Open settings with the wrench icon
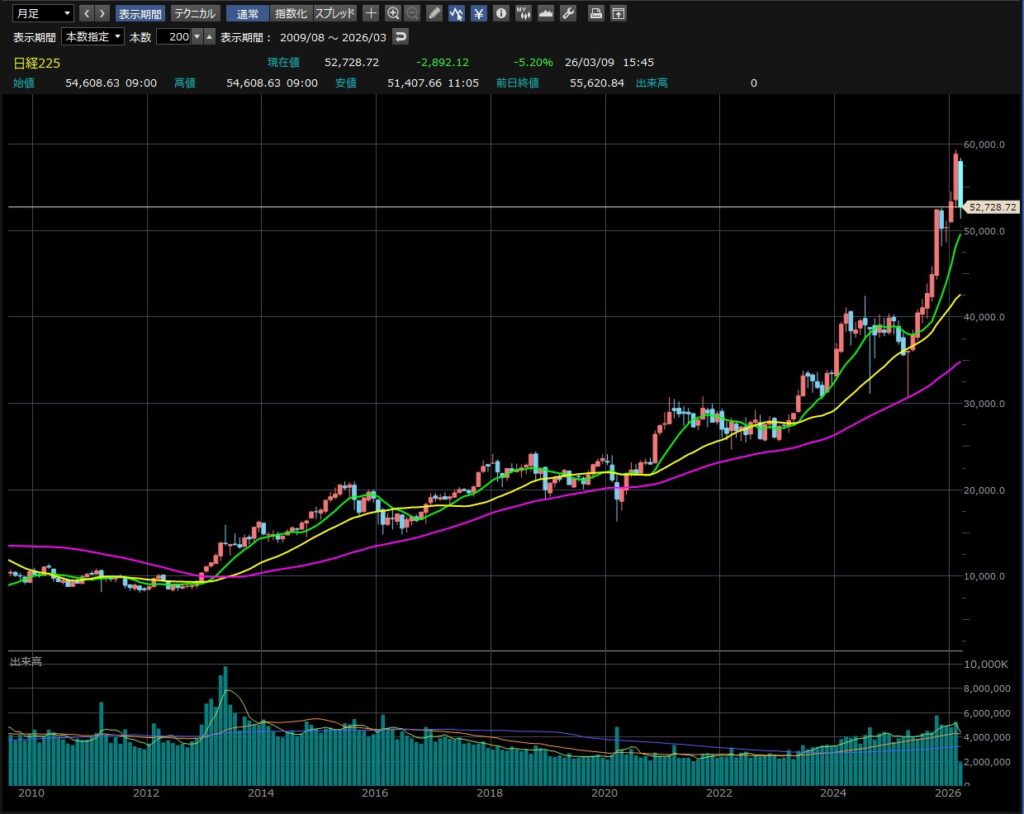Screen dimensions: 1024x814 (568, 13)
